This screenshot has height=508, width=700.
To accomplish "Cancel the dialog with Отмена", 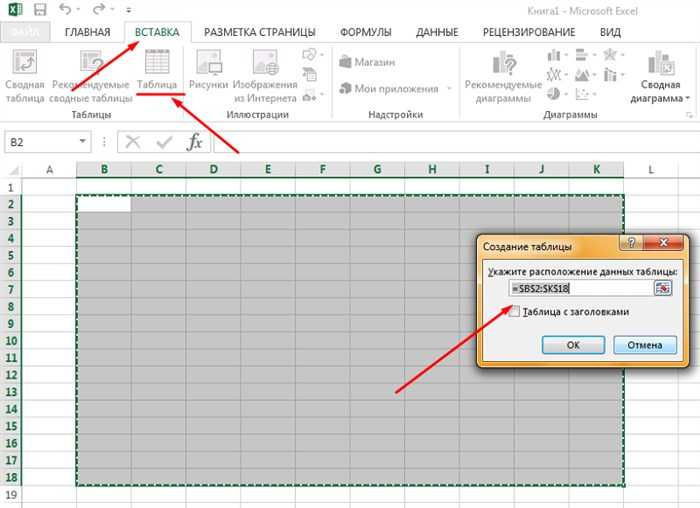I will (645, 345).
